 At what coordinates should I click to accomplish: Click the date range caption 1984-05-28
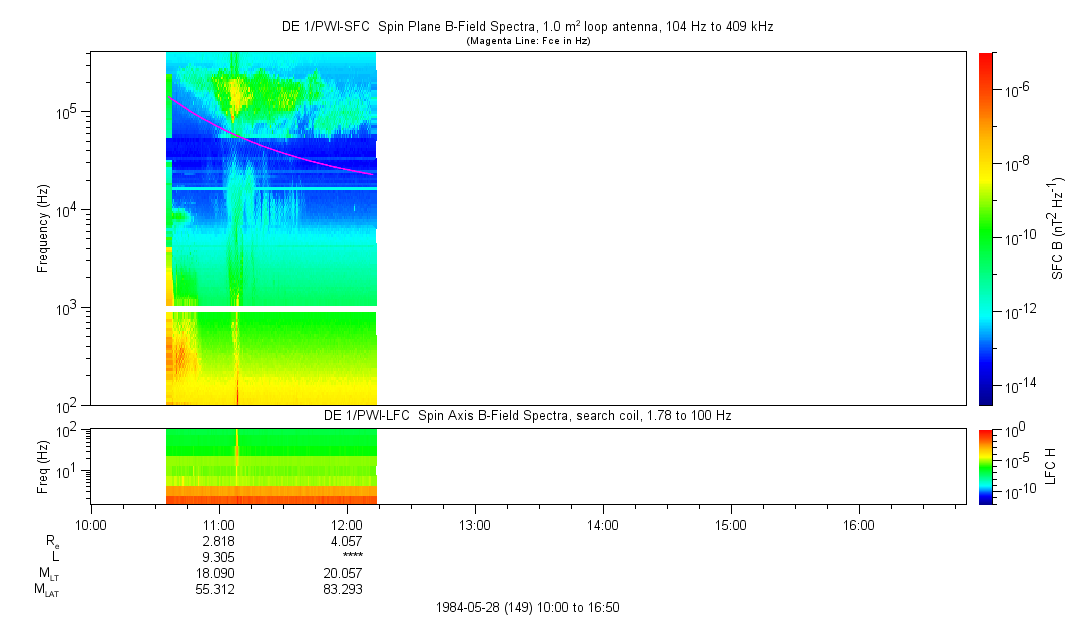tap(530, 607)
